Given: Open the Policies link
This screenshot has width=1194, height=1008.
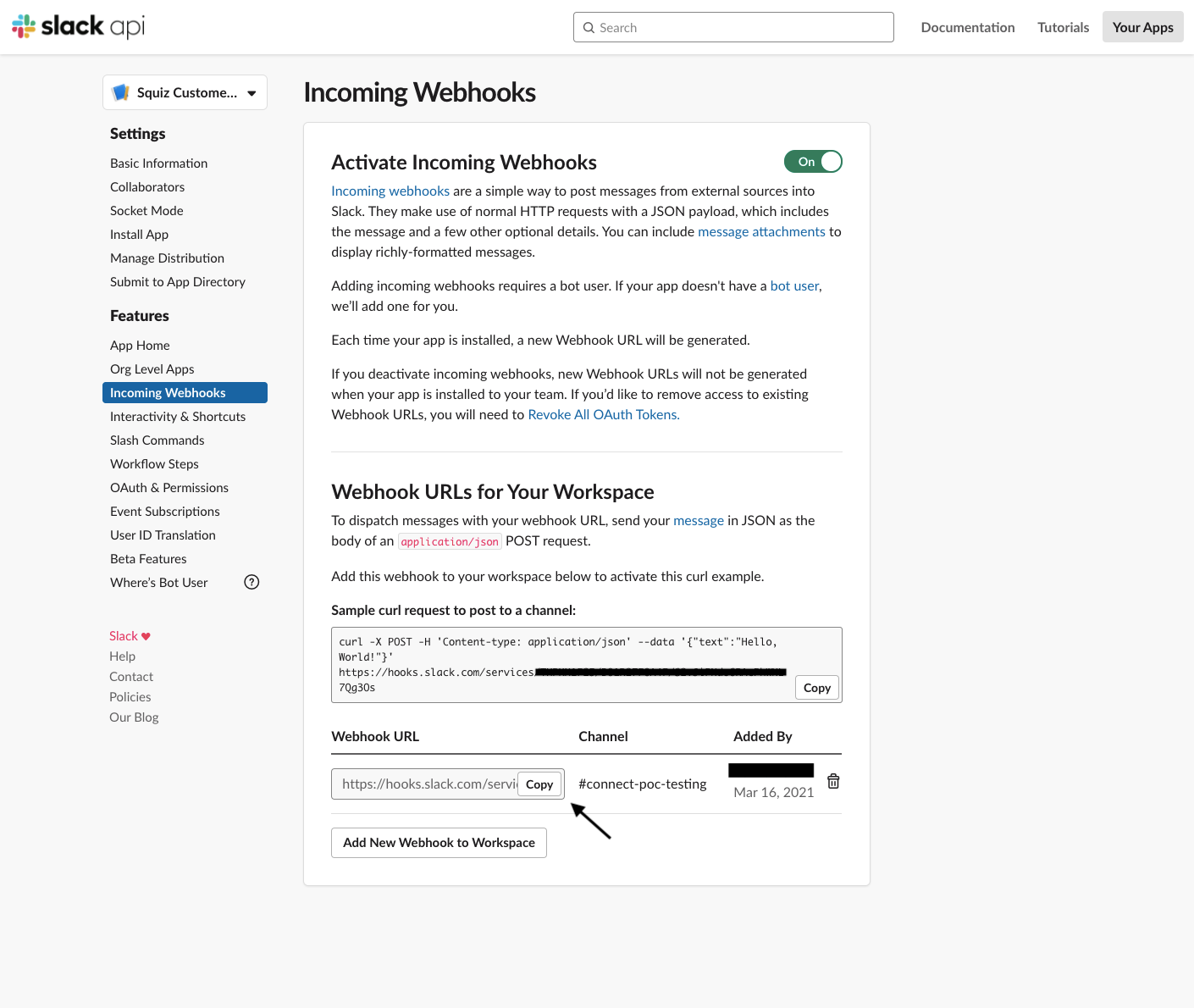Looking at the screenshot, I should click(130, 697).
